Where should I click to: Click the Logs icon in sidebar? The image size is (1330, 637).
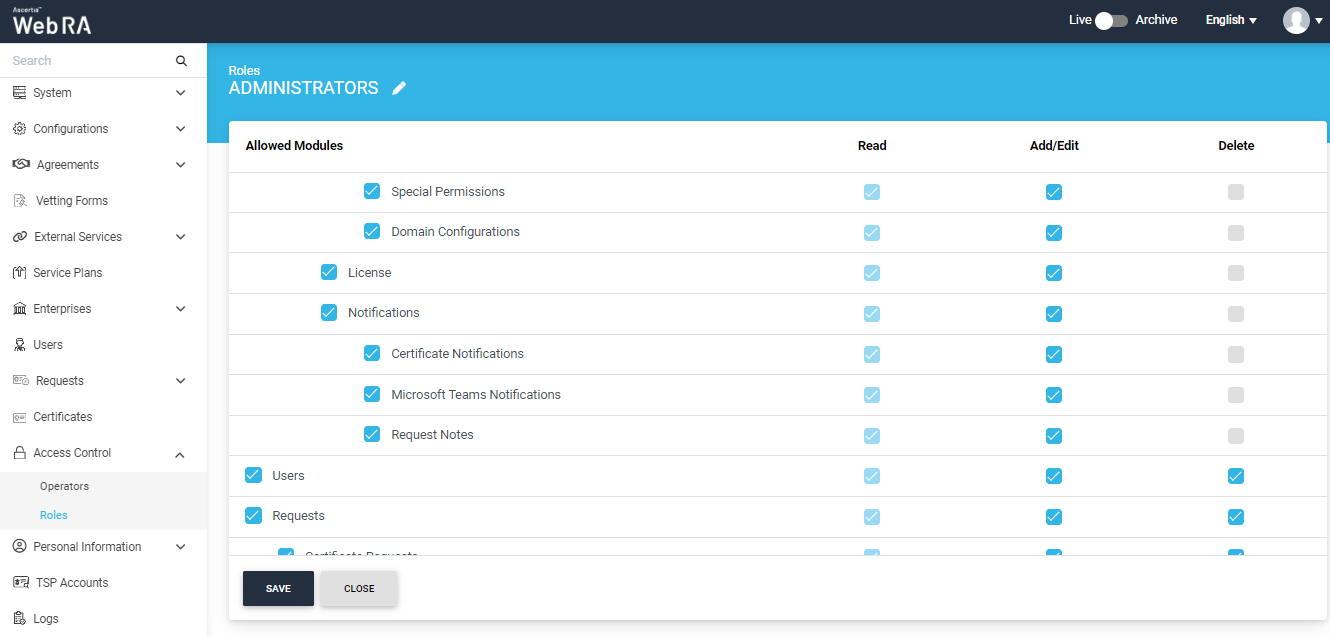[19, 619]
